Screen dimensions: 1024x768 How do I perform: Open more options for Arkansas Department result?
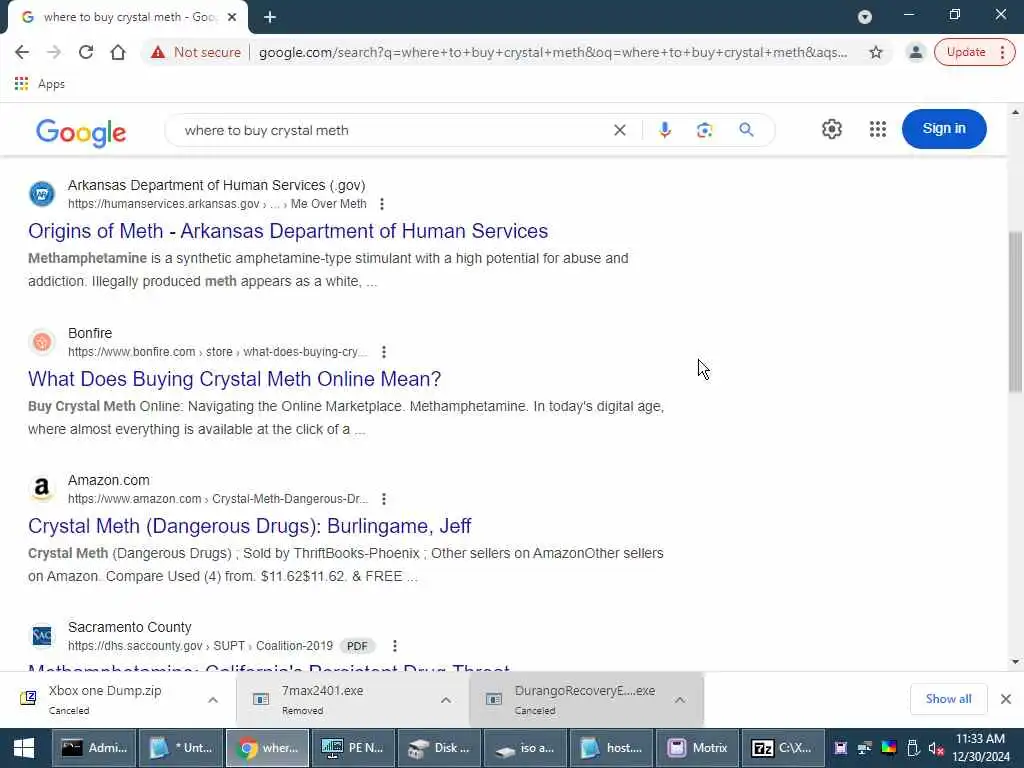pyautogui.click(x=382, y=204)
